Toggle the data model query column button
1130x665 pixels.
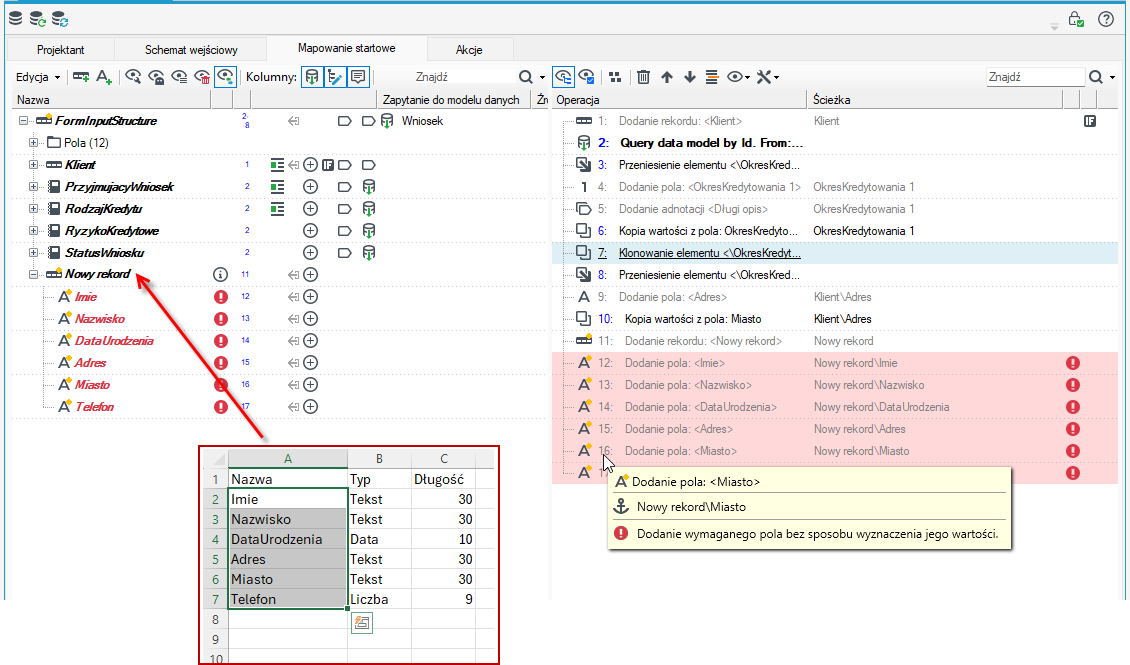click(x=312, y=77)
